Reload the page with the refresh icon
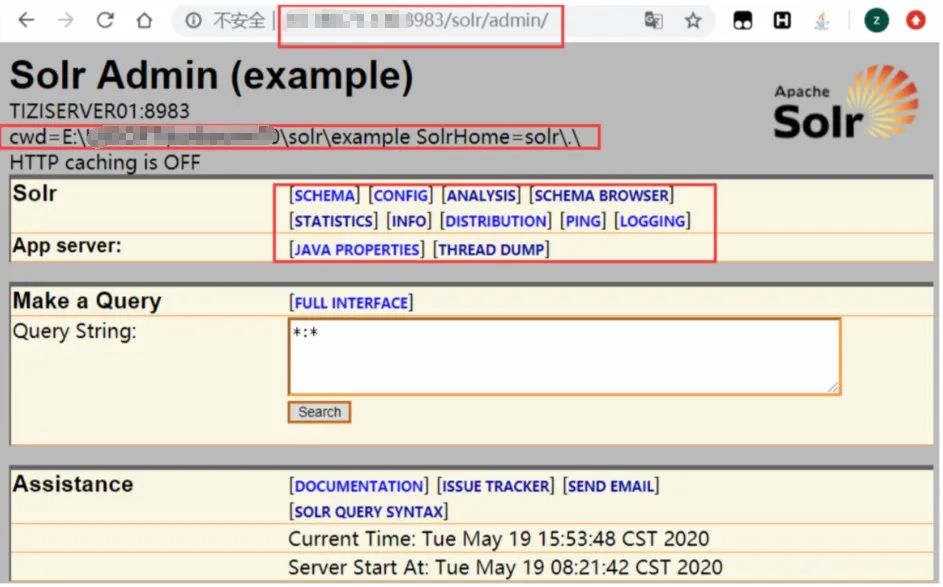This screenshot has height=587, width=943. pos(105,20)
